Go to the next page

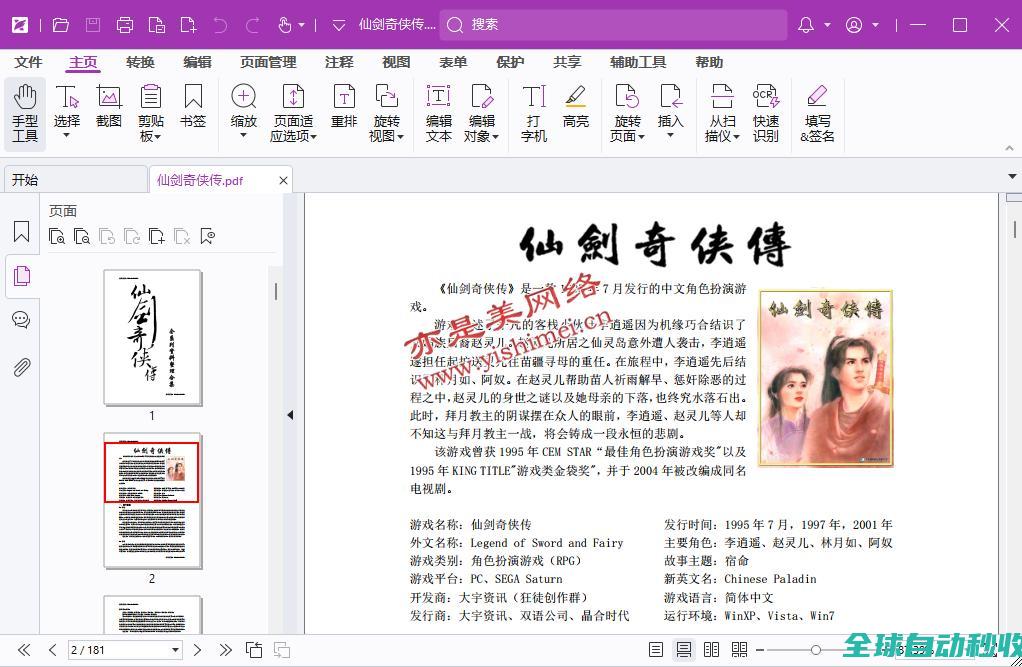coord(197,650)
